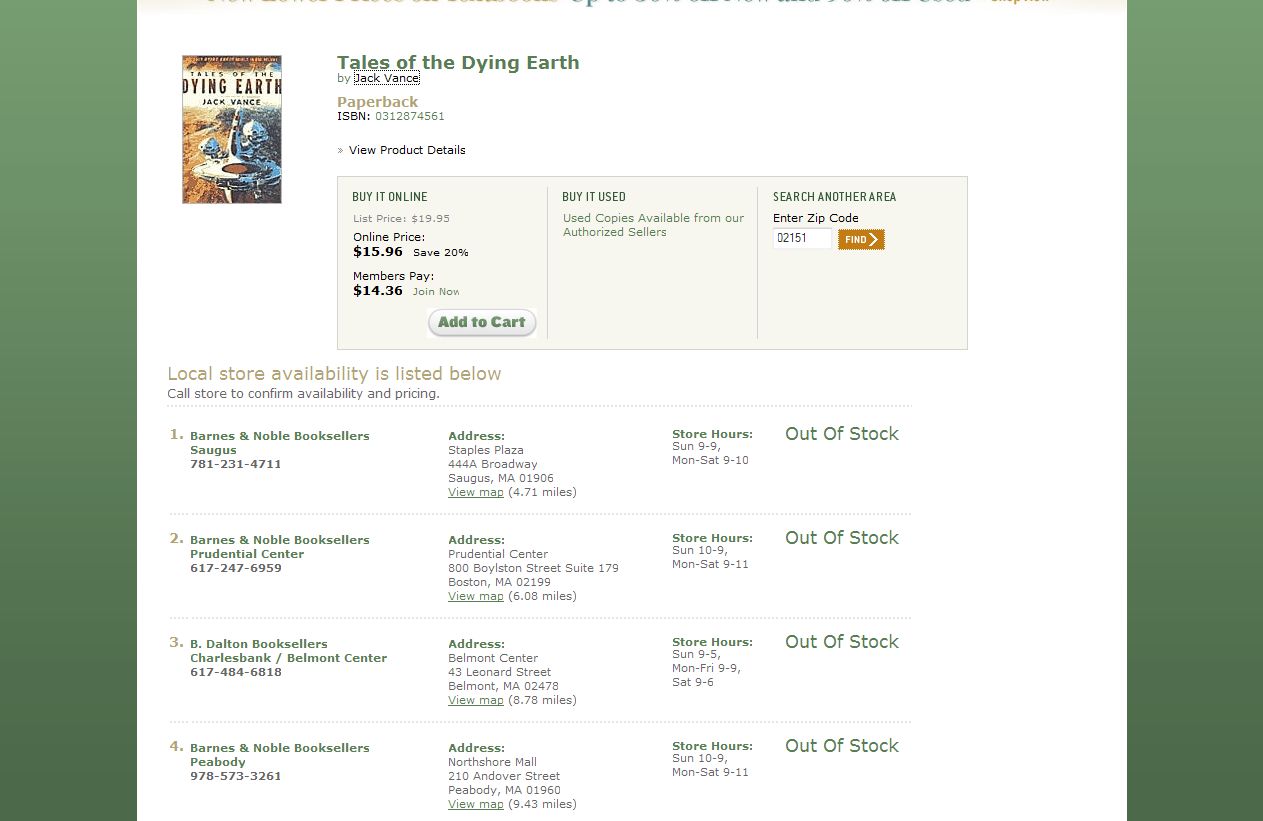Click the Local store availability heading

click(x=334, y=374)
